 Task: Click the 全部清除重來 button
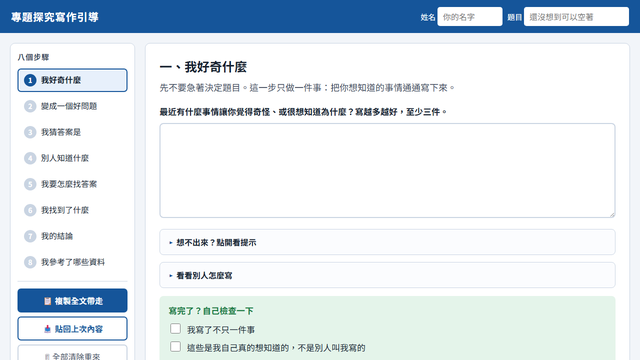pyautogui.click(x=72, y=353)
